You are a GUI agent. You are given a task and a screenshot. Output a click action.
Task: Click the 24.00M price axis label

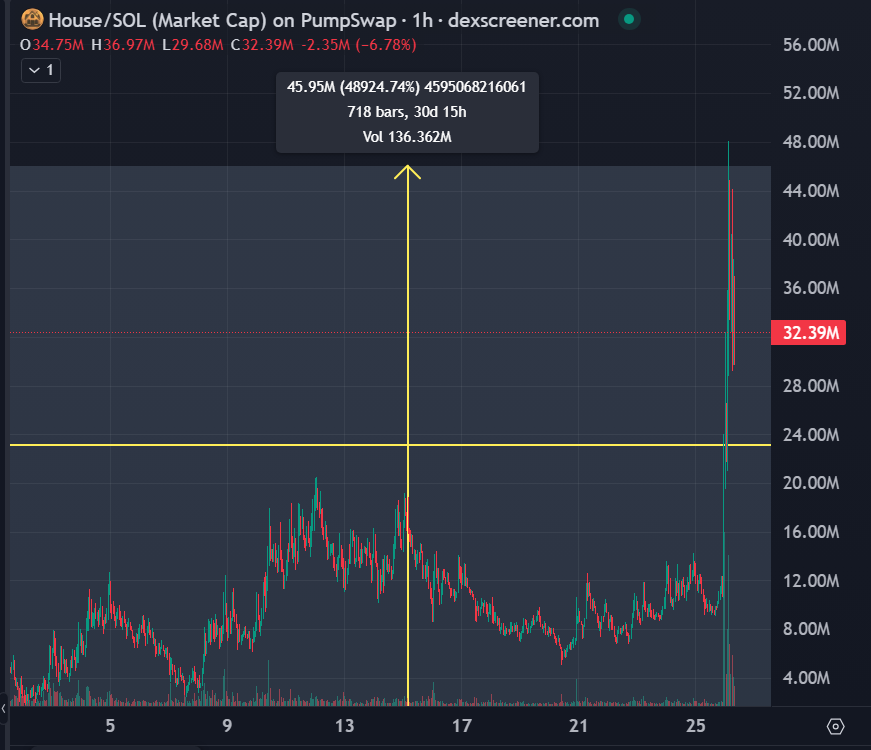coord(811,434)
